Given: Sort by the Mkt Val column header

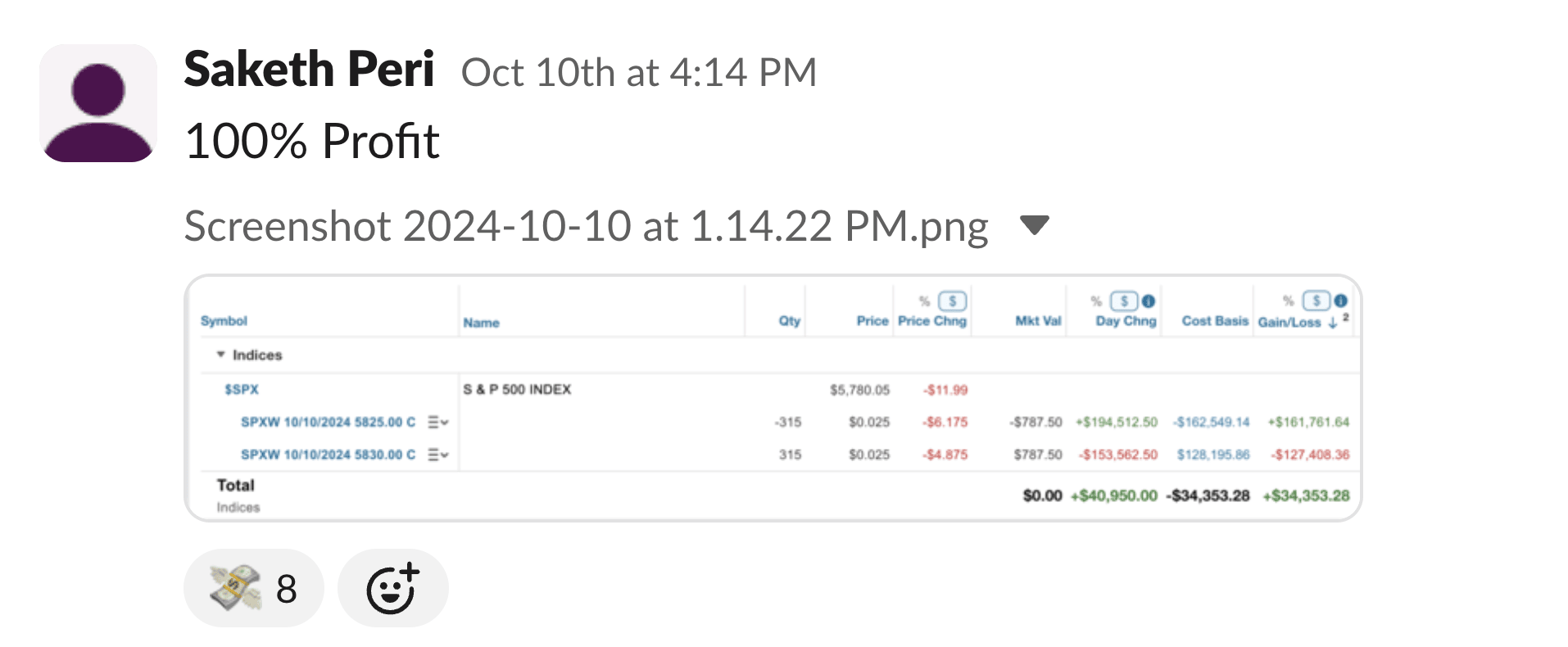Looking at the screenshot, I should [1038, 321].
